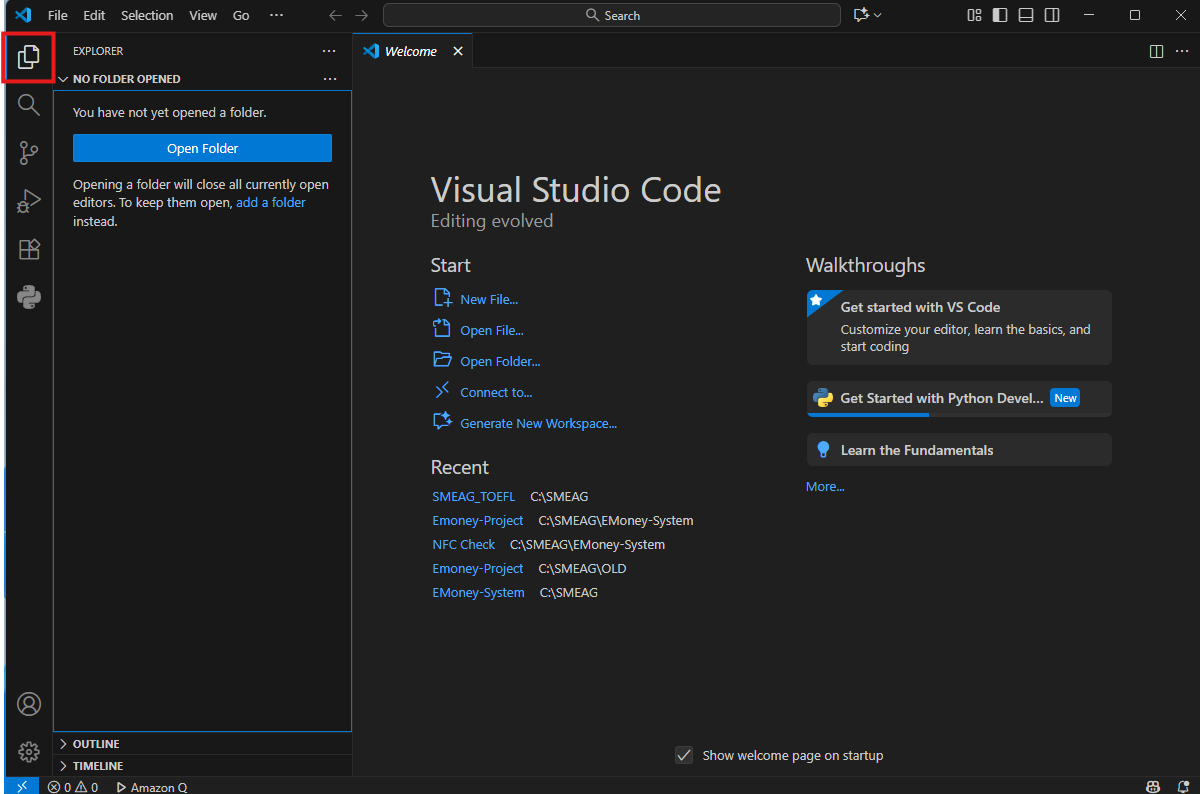Open the Accounts menu icon
The image size is (1200, 794).
[28, 704]
